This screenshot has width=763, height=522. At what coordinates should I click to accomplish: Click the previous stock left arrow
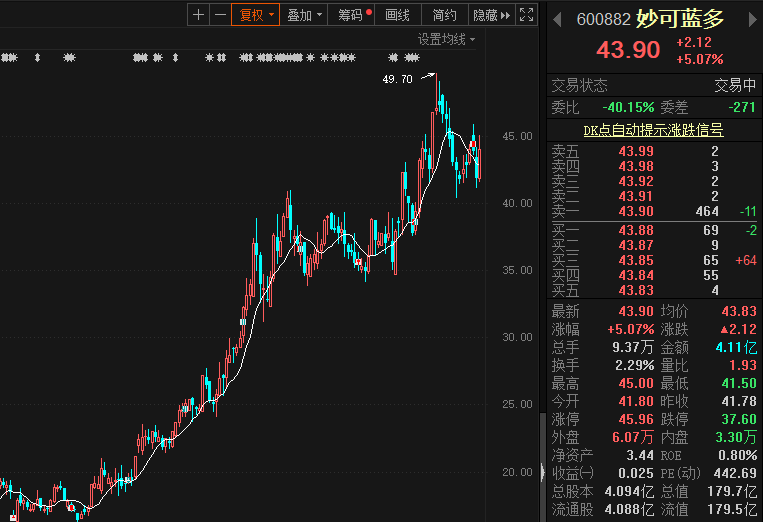[x=557, y=19]
